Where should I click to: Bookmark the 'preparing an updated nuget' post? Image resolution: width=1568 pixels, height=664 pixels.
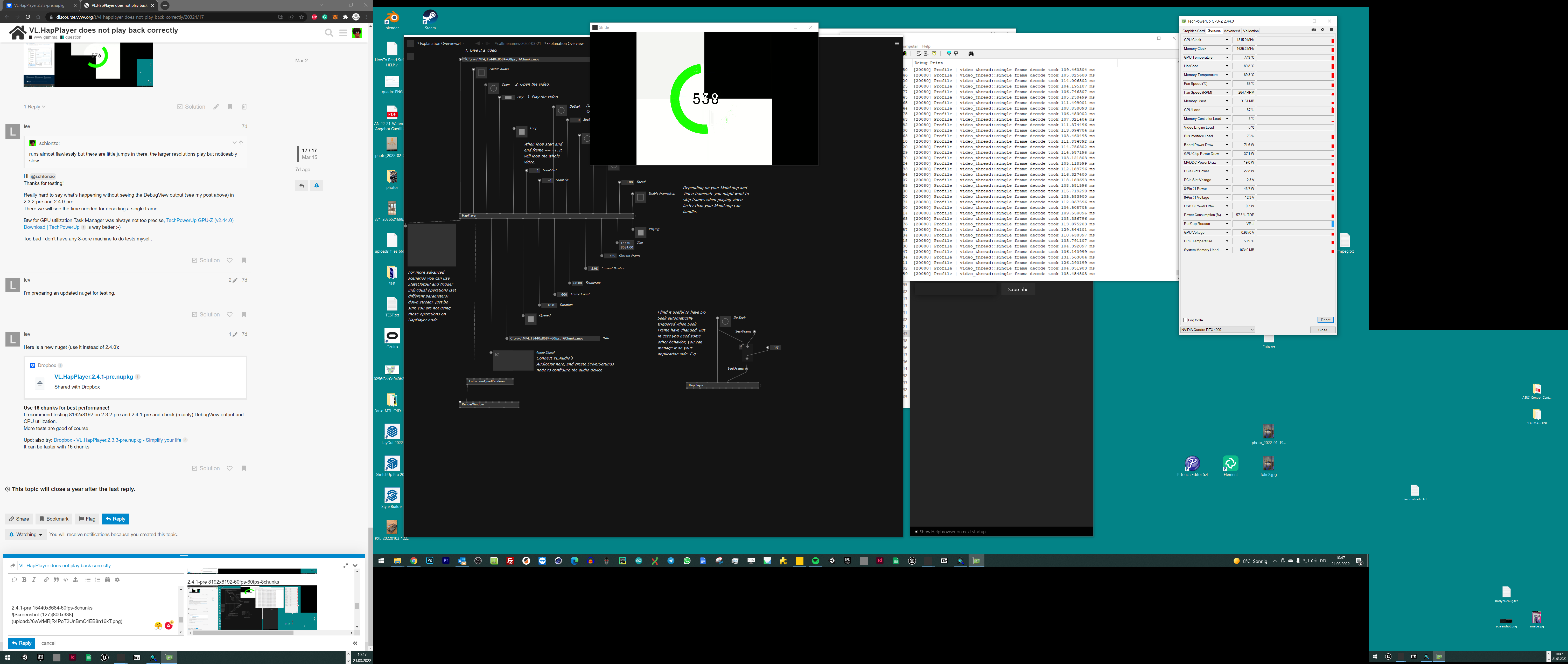tap(243, 314)
